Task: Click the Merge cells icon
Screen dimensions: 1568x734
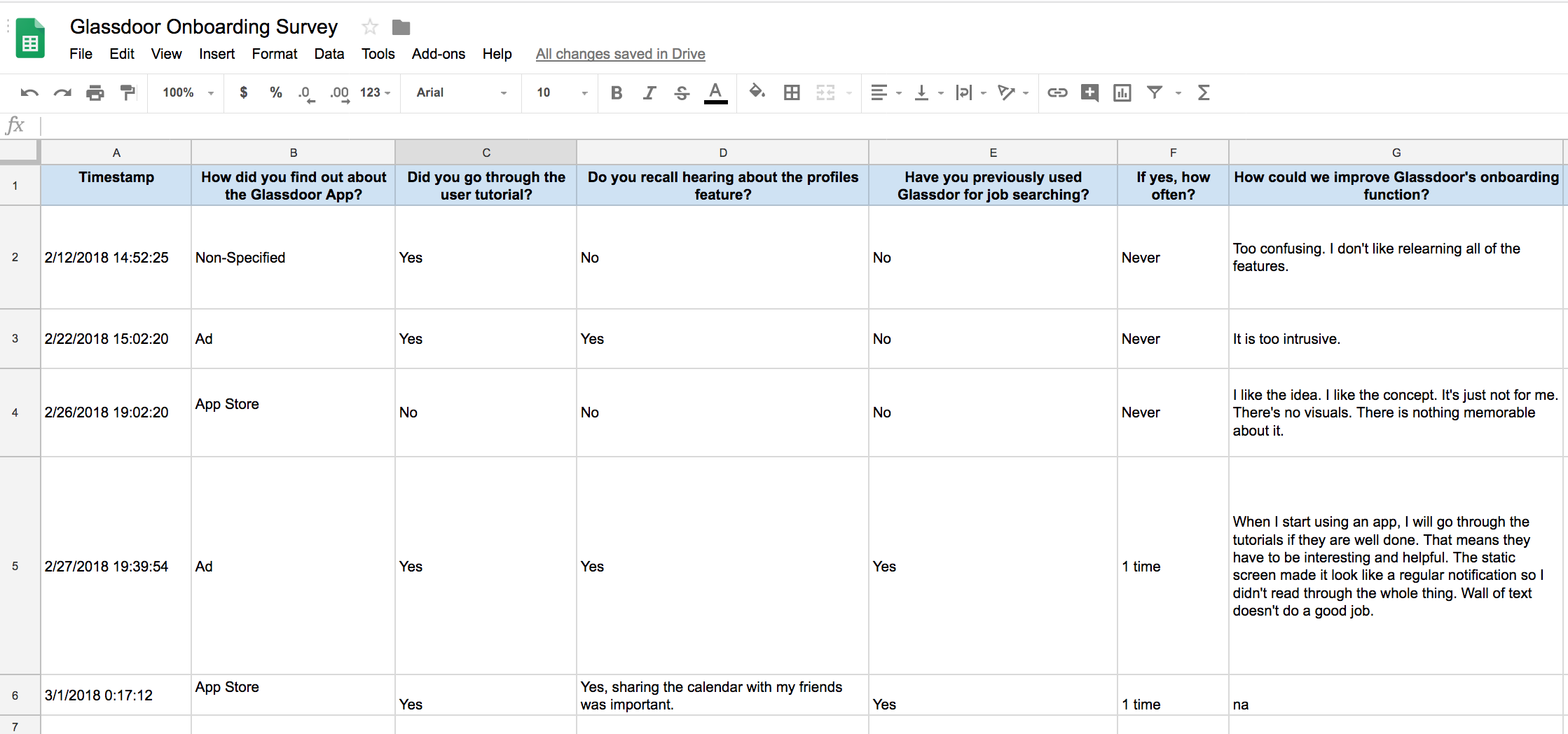Action: click(825, 92)
